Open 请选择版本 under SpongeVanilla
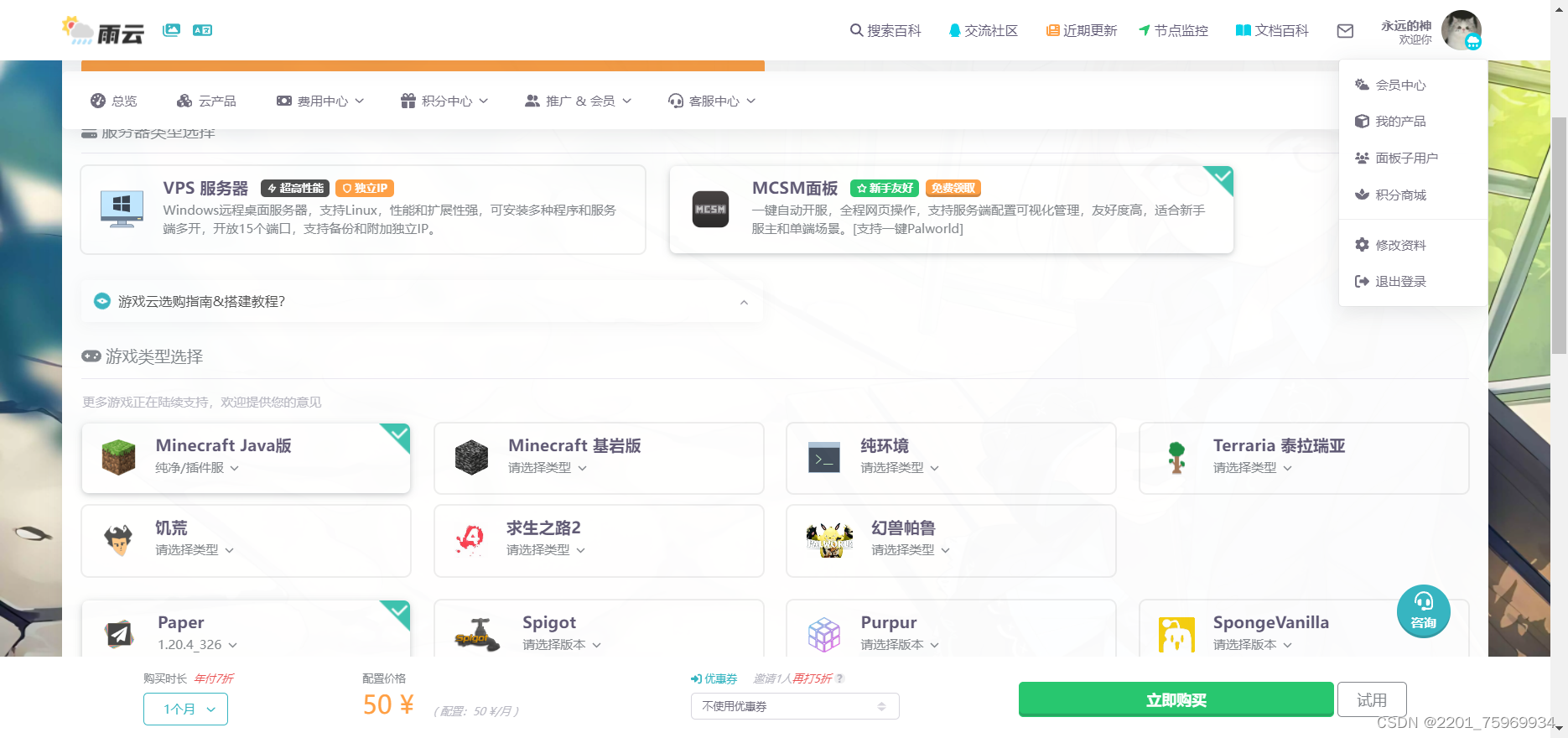 click(x=1253, y=645)
